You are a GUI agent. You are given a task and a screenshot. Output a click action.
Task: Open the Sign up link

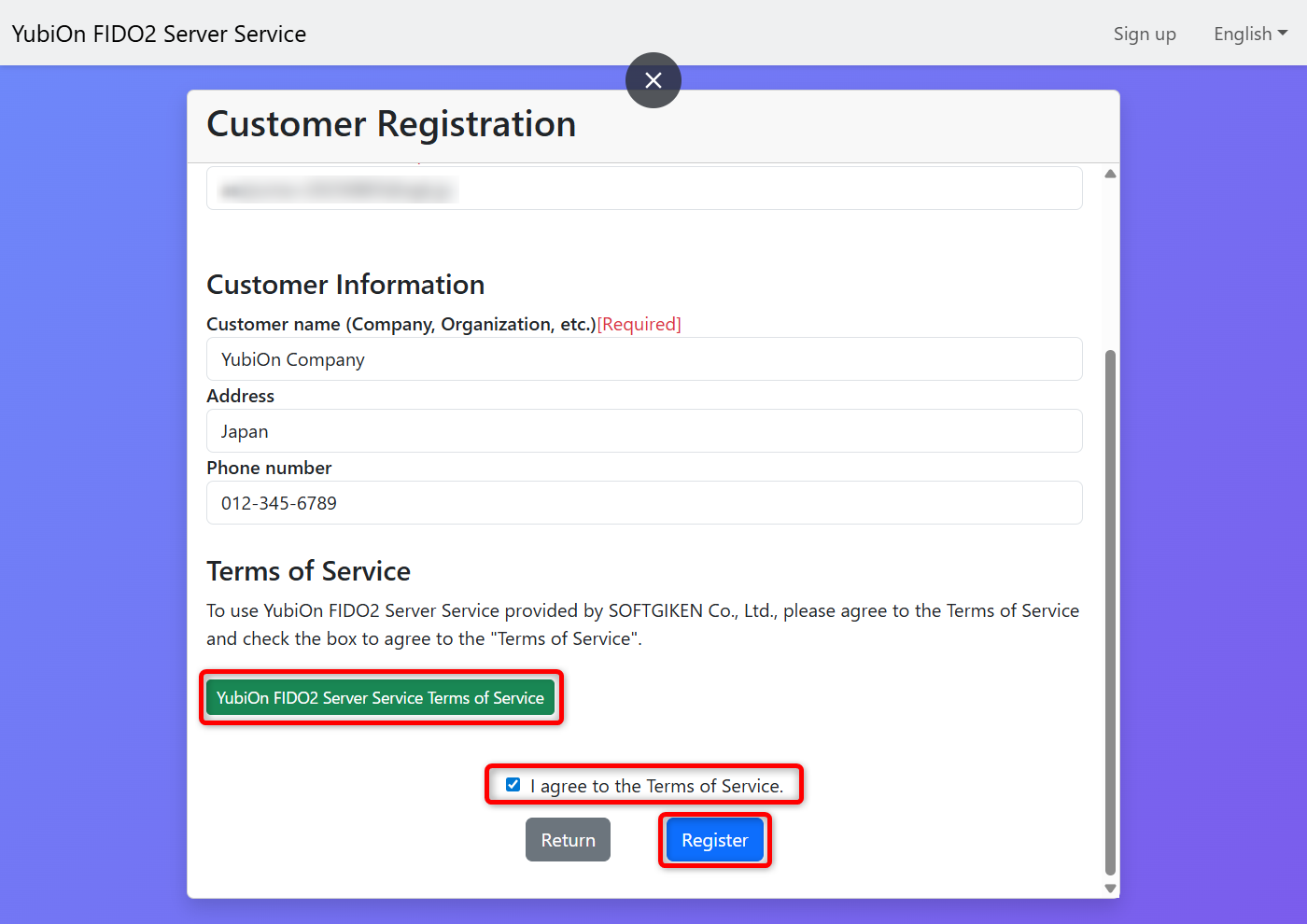click(x=1145, y=34)
